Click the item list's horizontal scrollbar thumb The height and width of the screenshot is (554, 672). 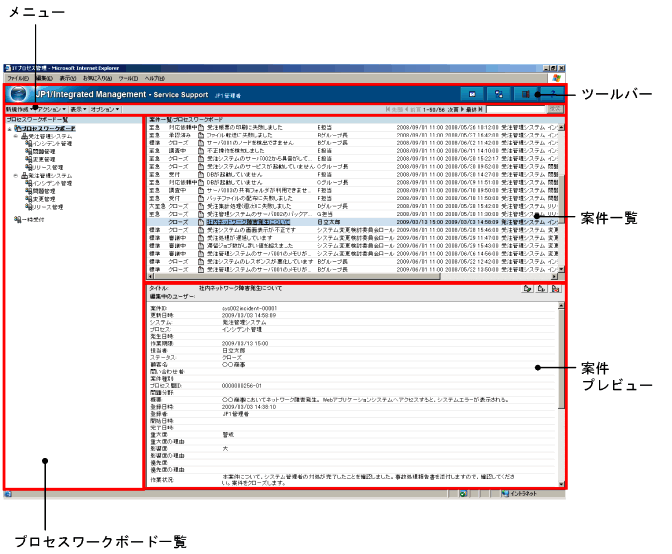pos(297,276)
